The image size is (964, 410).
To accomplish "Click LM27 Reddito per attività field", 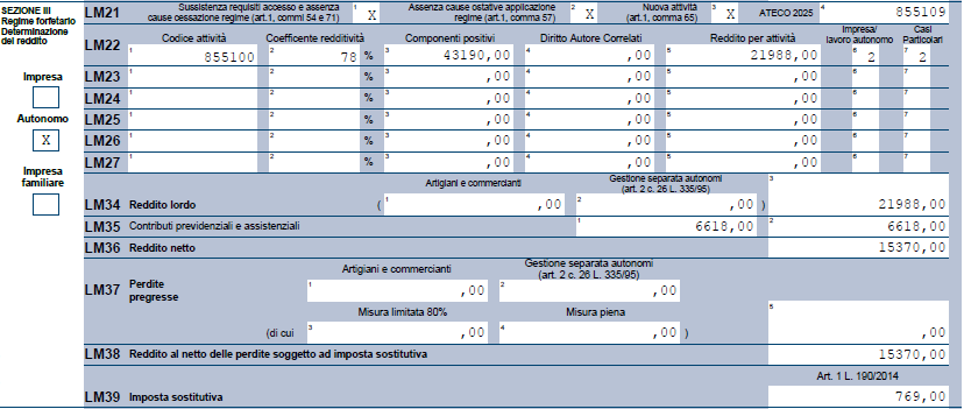I will click(742, 162).
